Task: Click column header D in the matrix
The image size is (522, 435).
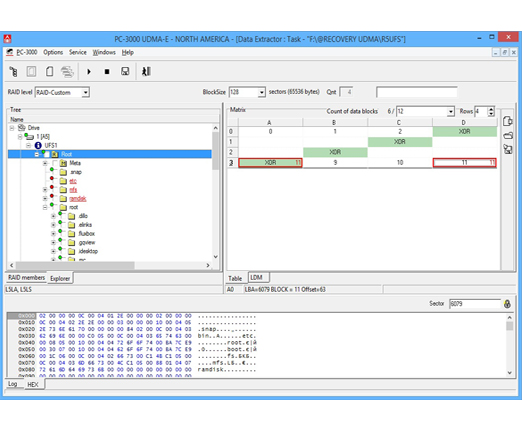Action: tap(464, 123)
